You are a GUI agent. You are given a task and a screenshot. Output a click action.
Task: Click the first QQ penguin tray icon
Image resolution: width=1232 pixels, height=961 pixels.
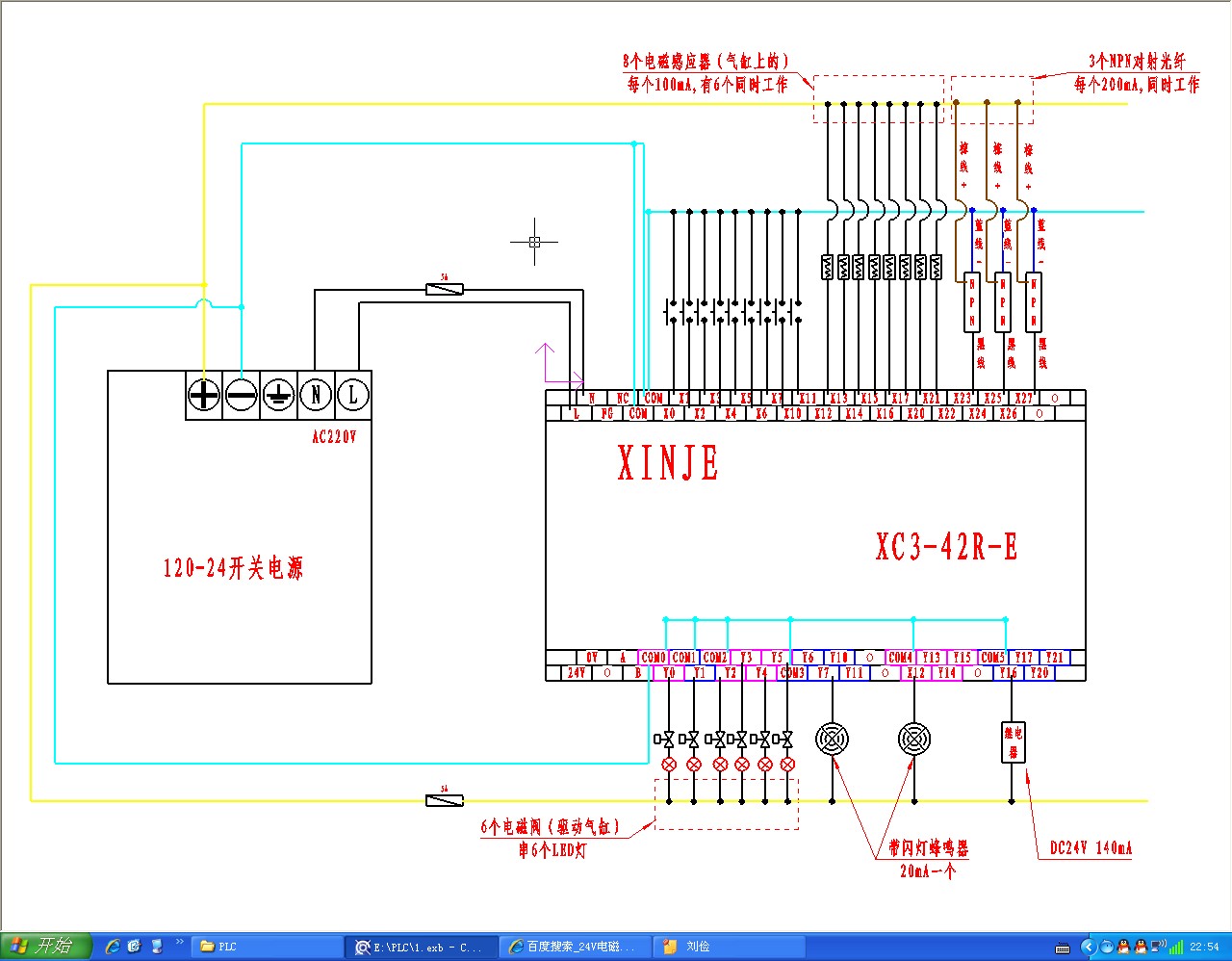point(1122,947)
